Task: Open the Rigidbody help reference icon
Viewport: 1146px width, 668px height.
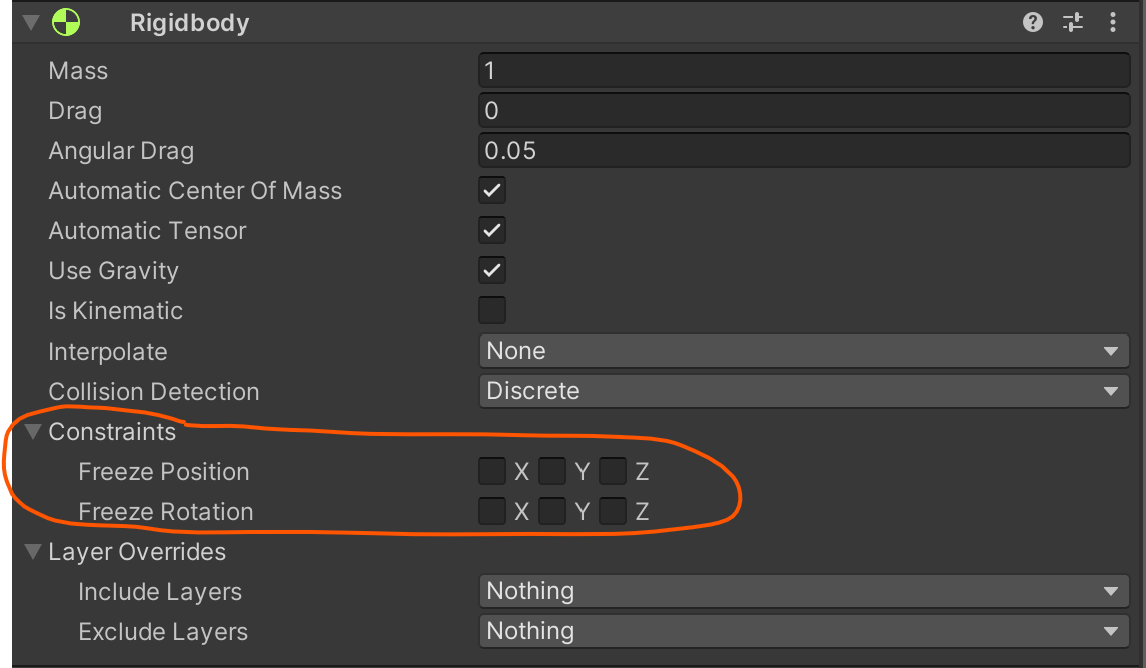Action: pyautogui.click(x=1033, y=23)
